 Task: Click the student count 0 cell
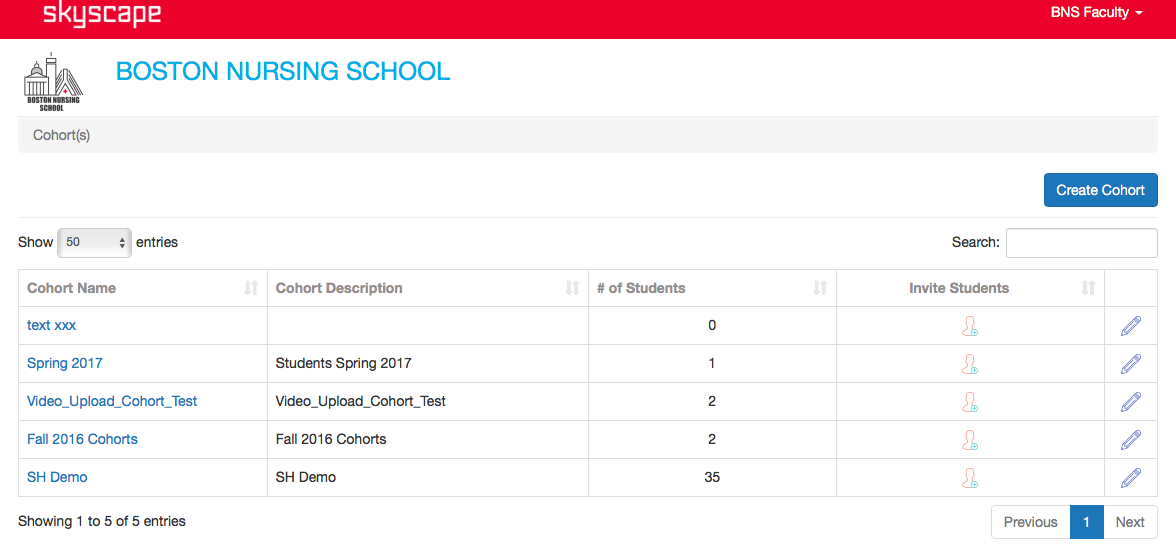point(712,326)
